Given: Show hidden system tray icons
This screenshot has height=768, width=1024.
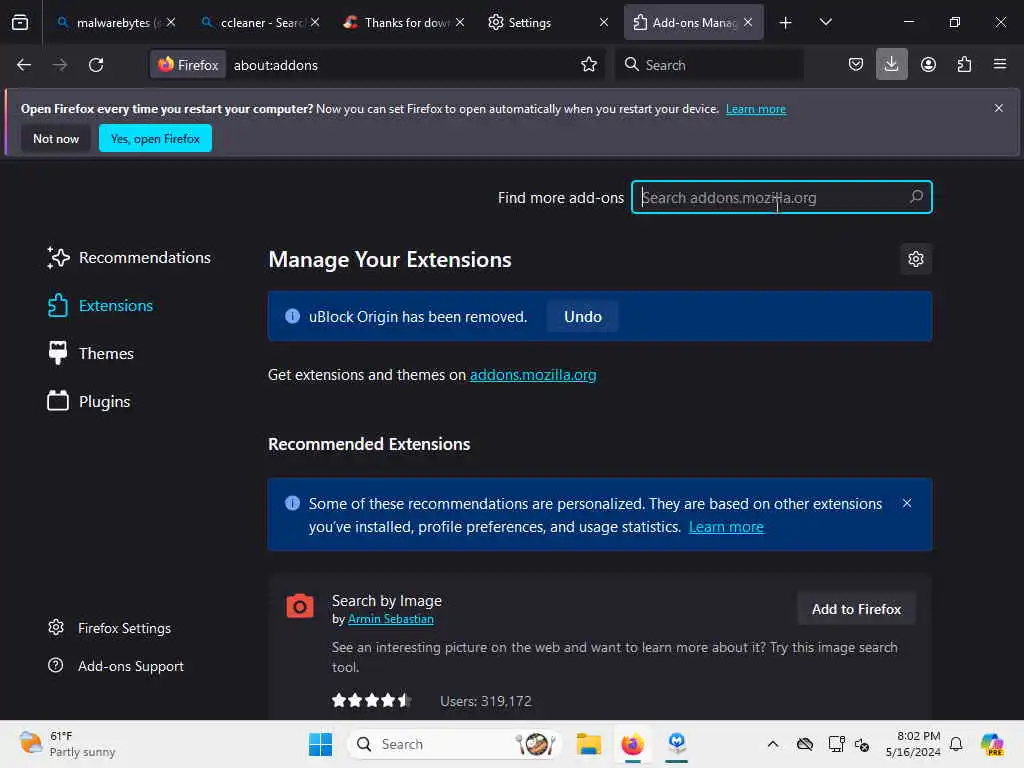Looking at the screenshot, I should [772, 744].
